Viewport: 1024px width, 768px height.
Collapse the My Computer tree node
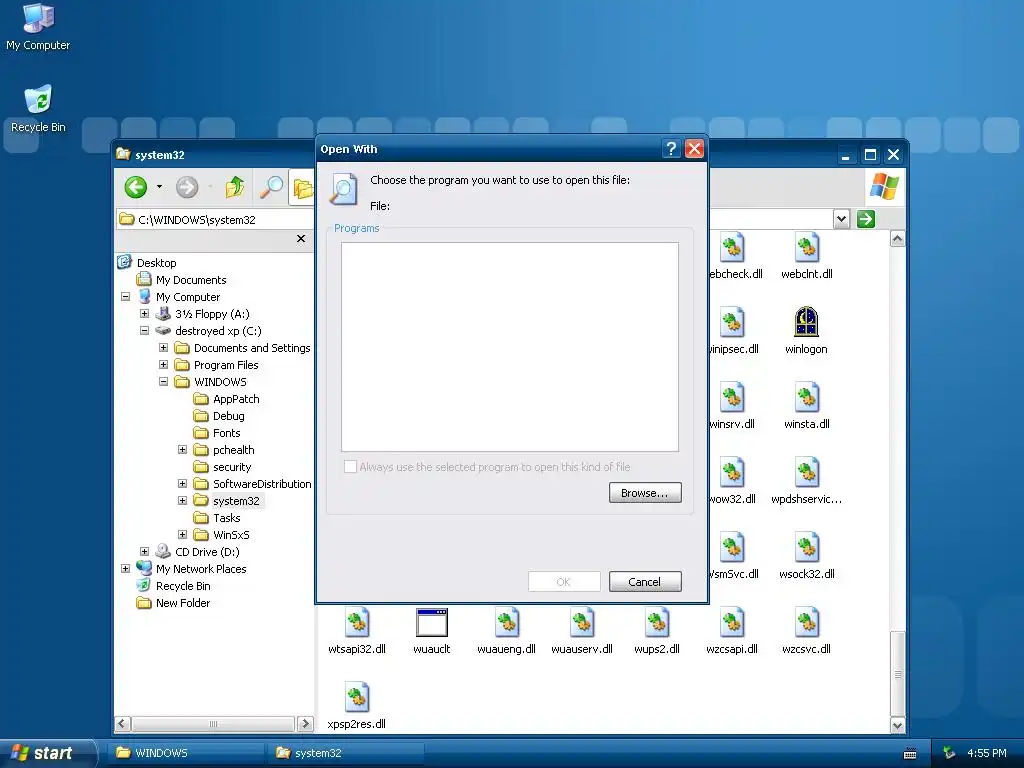tap(125, 296)
